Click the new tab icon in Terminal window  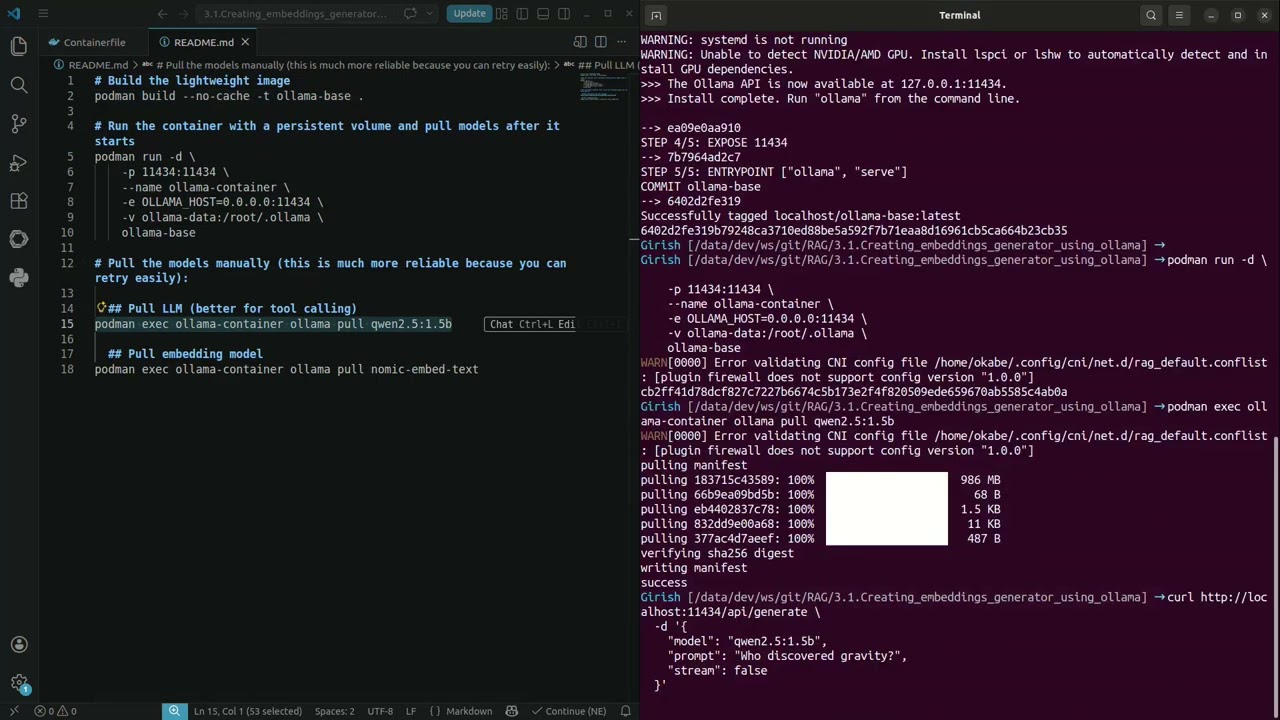pos(655,15)
